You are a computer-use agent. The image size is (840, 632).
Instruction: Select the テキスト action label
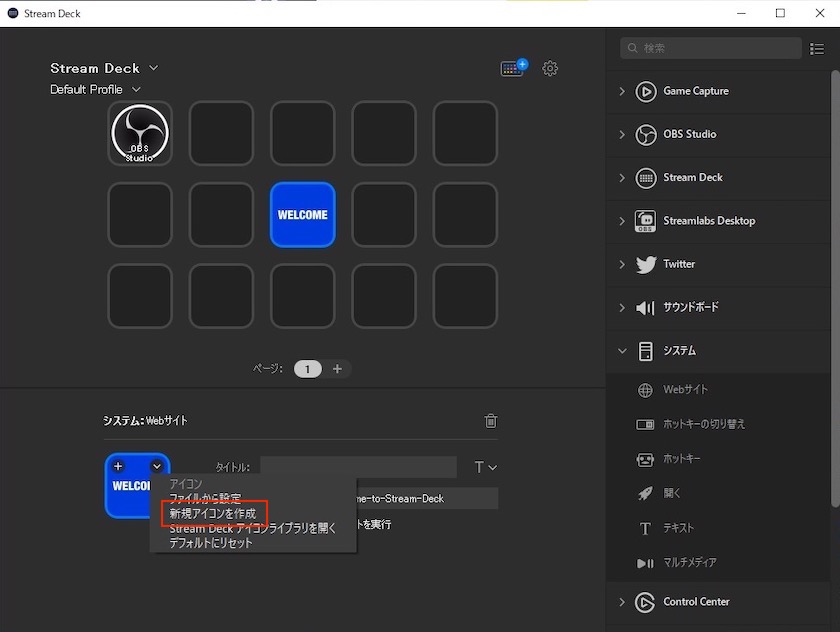(x=679, y=528)
